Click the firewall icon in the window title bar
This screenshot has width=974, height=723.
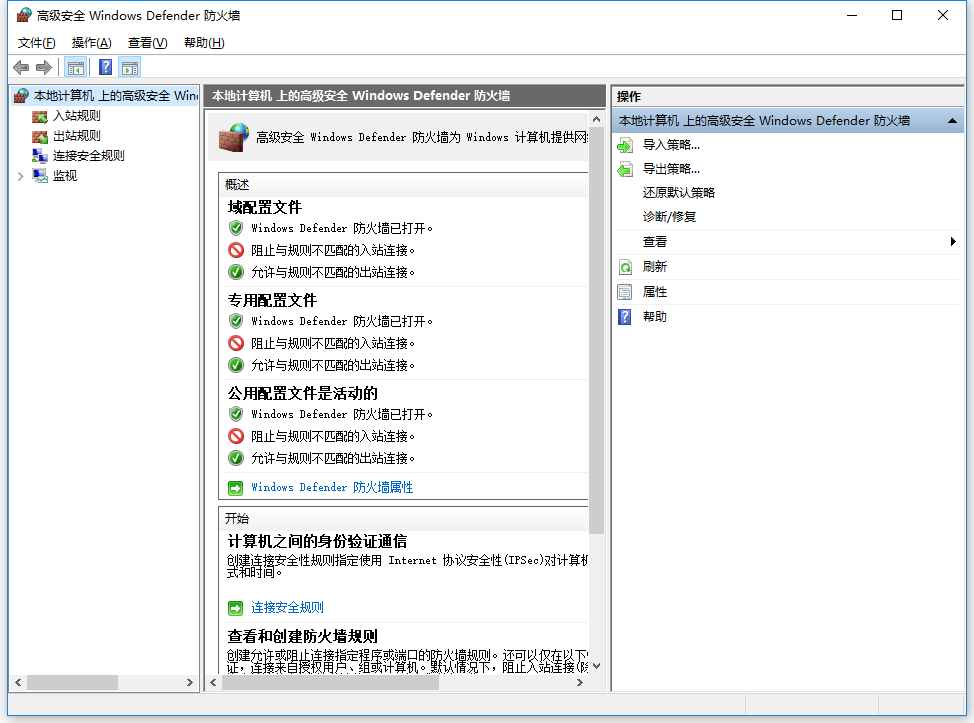point(24,16)
